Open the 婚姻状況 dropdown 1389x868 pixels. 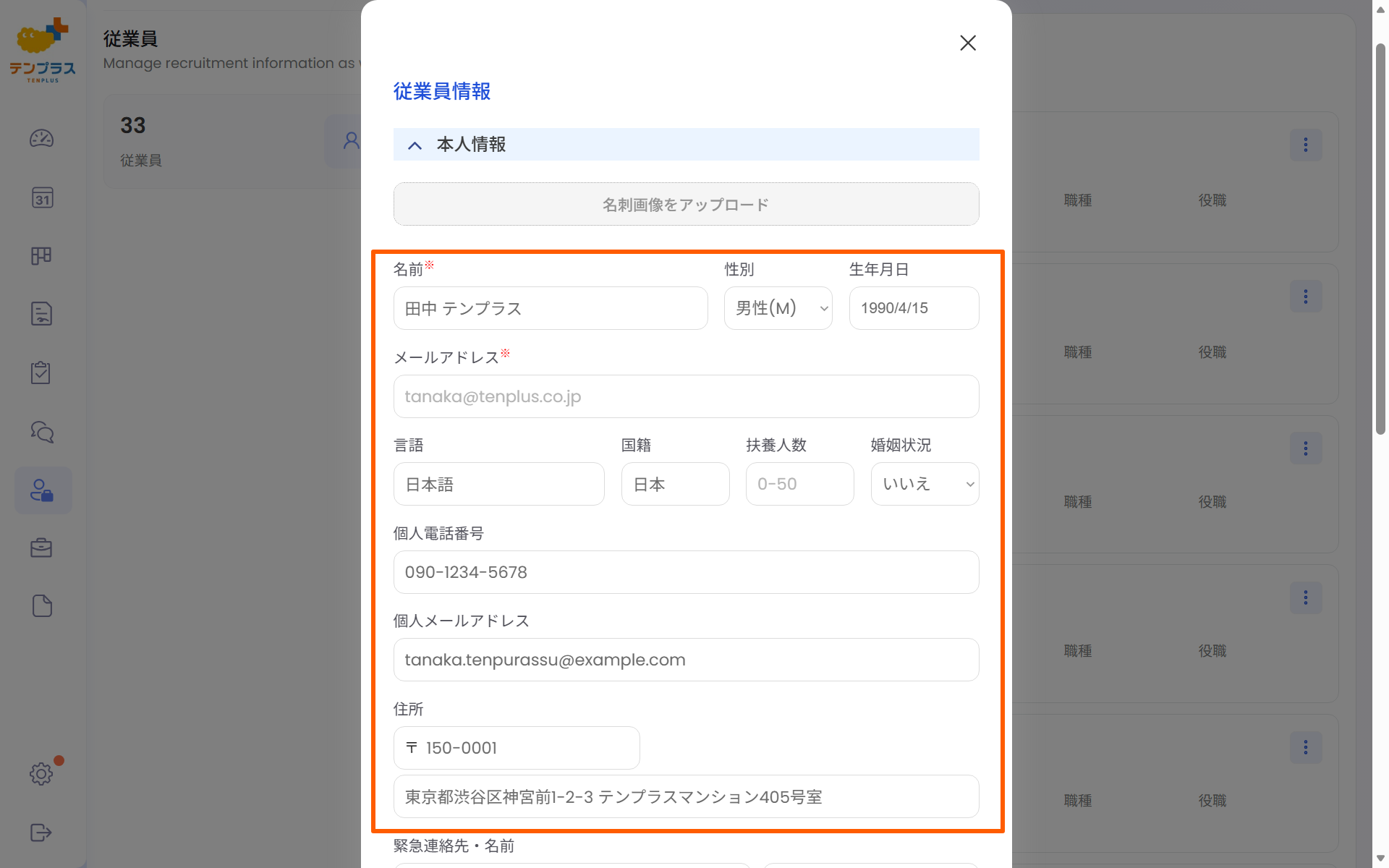pyautogui.click(x=925, y=484)
